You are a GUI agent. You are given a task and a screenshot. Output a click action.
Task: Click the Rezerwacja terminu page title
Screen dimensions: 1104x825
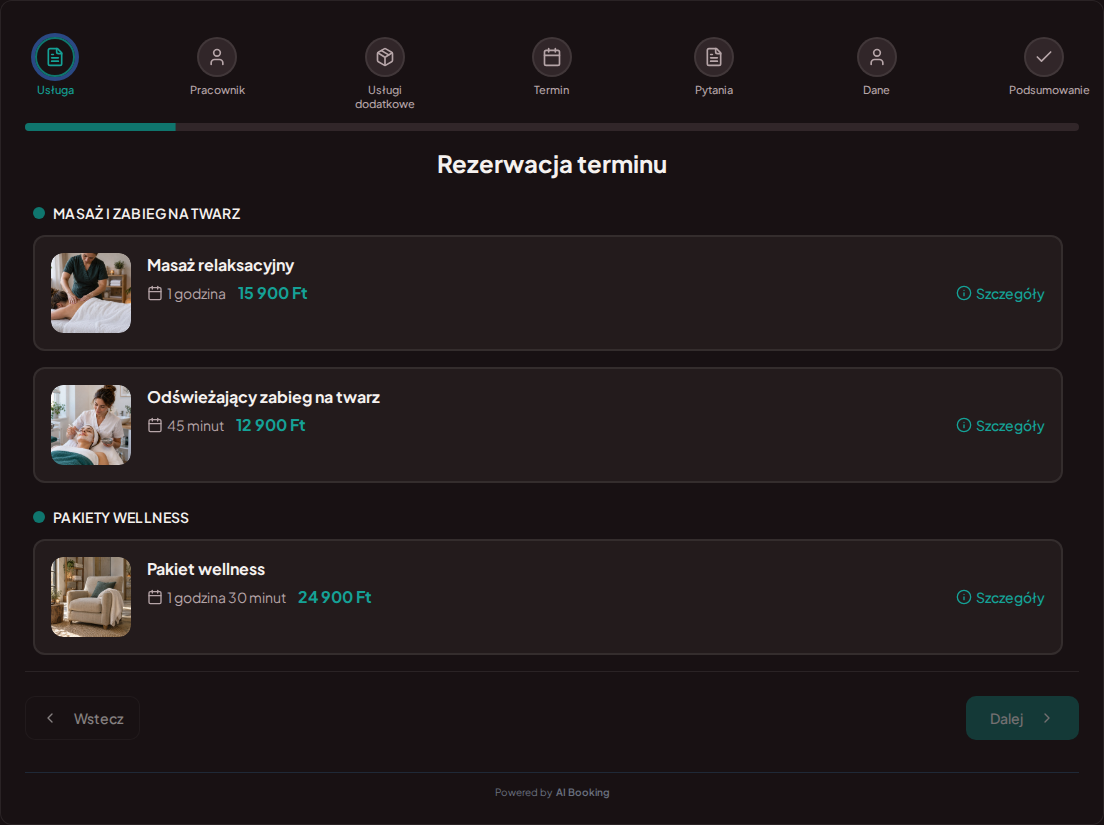552,164
